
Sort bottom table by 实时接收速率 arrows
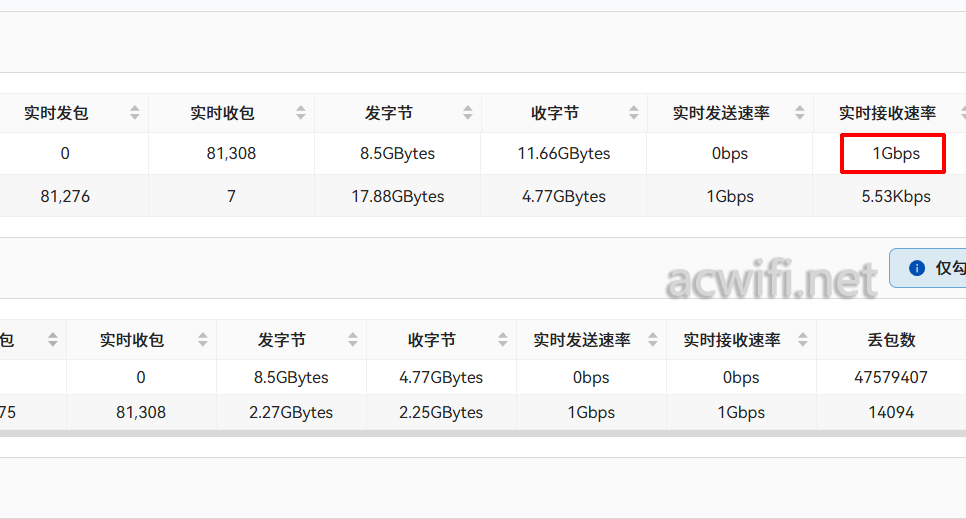pyautogui.click(x=803, y=340)
